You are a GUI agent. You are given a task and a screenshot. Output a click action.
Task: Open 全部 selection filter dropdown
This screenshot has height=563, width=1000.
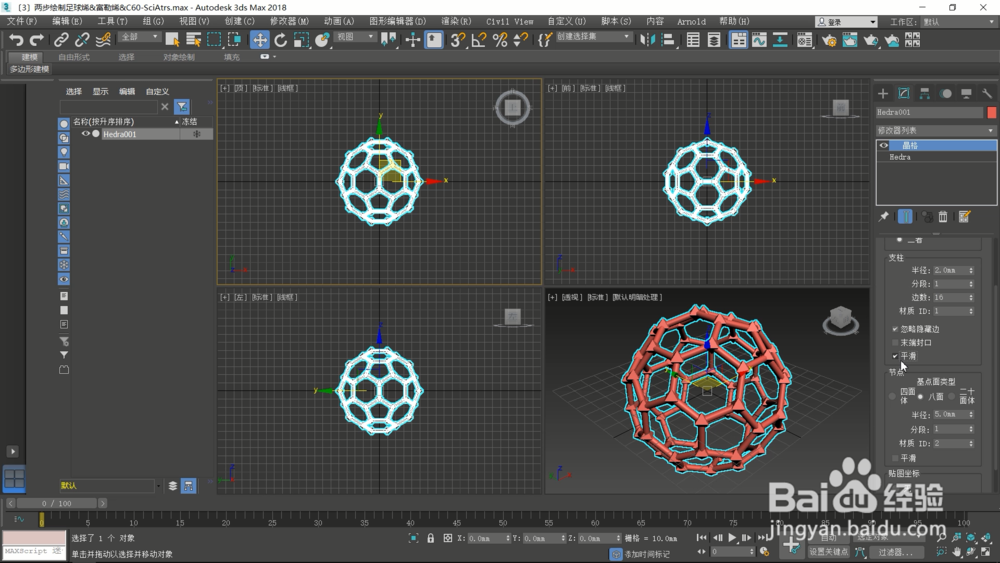coord(139,37)
